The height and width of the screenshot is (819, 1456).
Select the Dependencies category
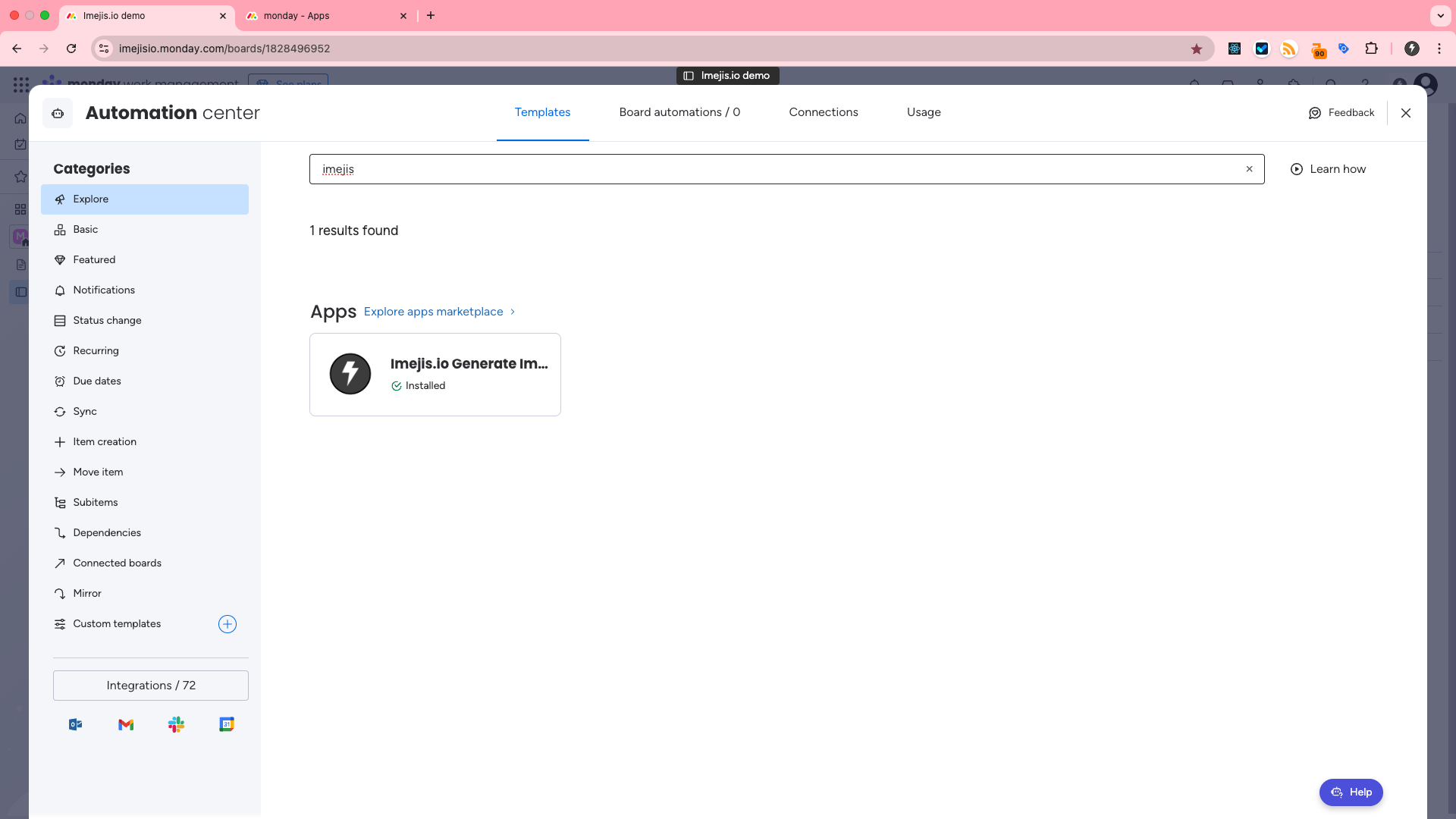pos(145,533)
